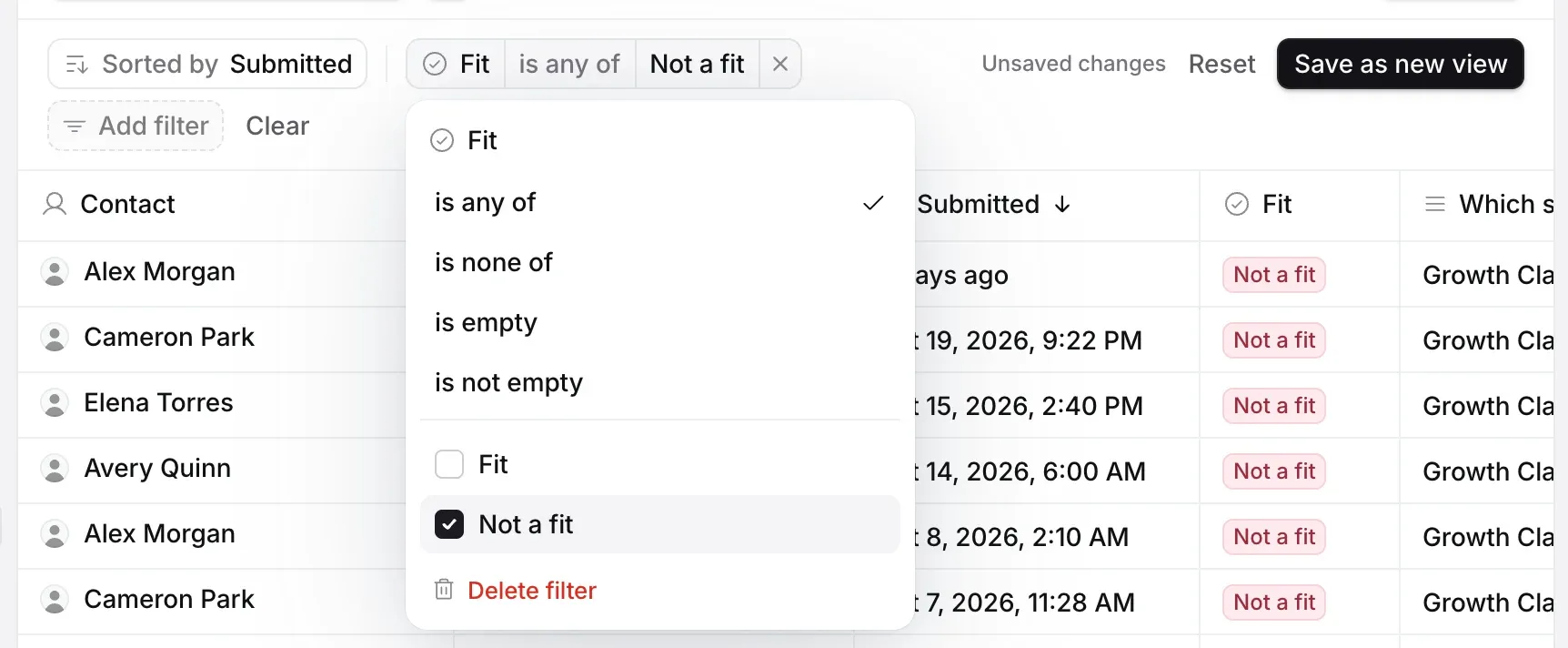The height and width of the screenshot is (648, 1568).
Task: Select the is empty operator
Action: 660,322
